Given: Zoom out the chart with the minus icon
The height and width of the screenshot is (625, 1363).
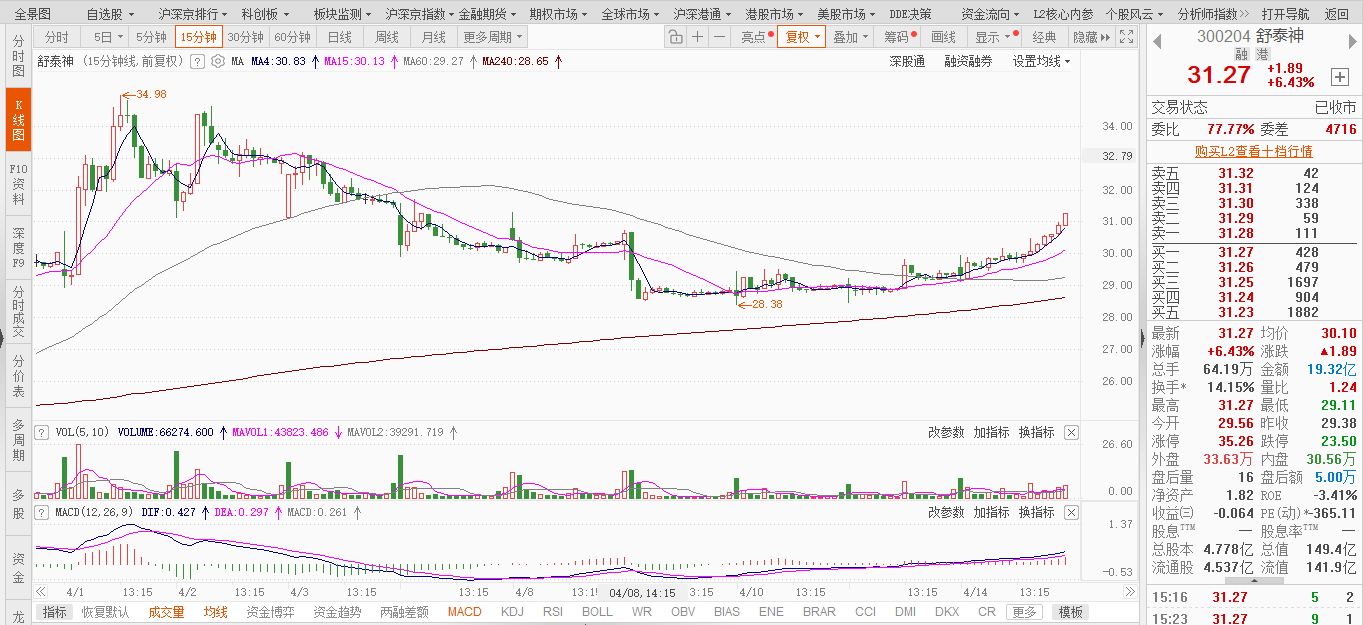Looking at the screenshot, I should tap(720, 37).
